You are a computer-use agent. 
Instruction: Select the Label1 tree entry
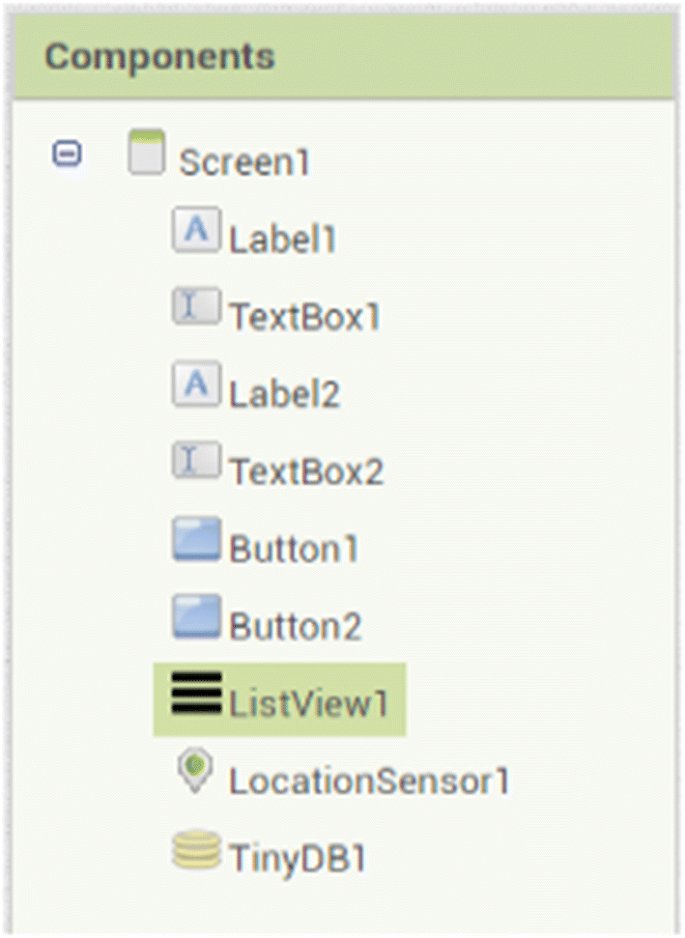283,240
